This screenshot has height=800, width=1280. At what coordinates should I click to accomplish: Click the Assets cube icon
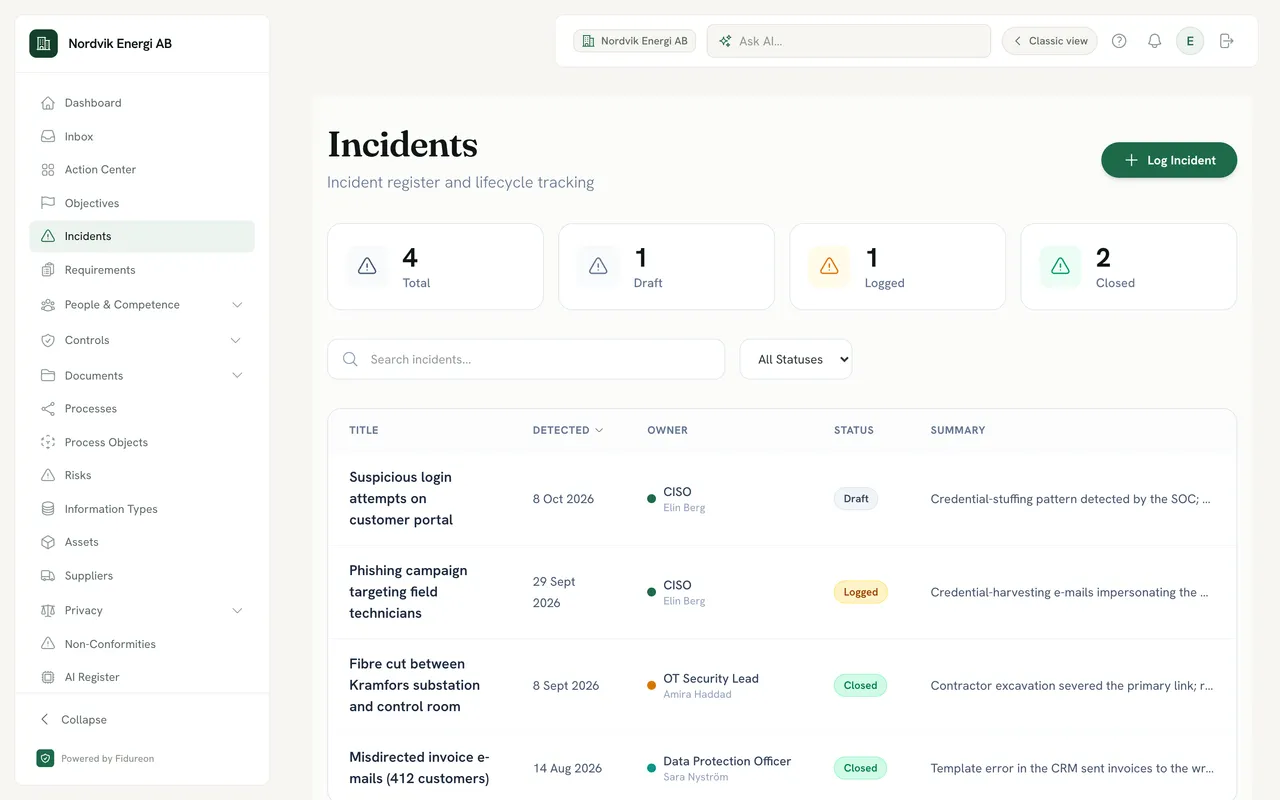(47, 542)
